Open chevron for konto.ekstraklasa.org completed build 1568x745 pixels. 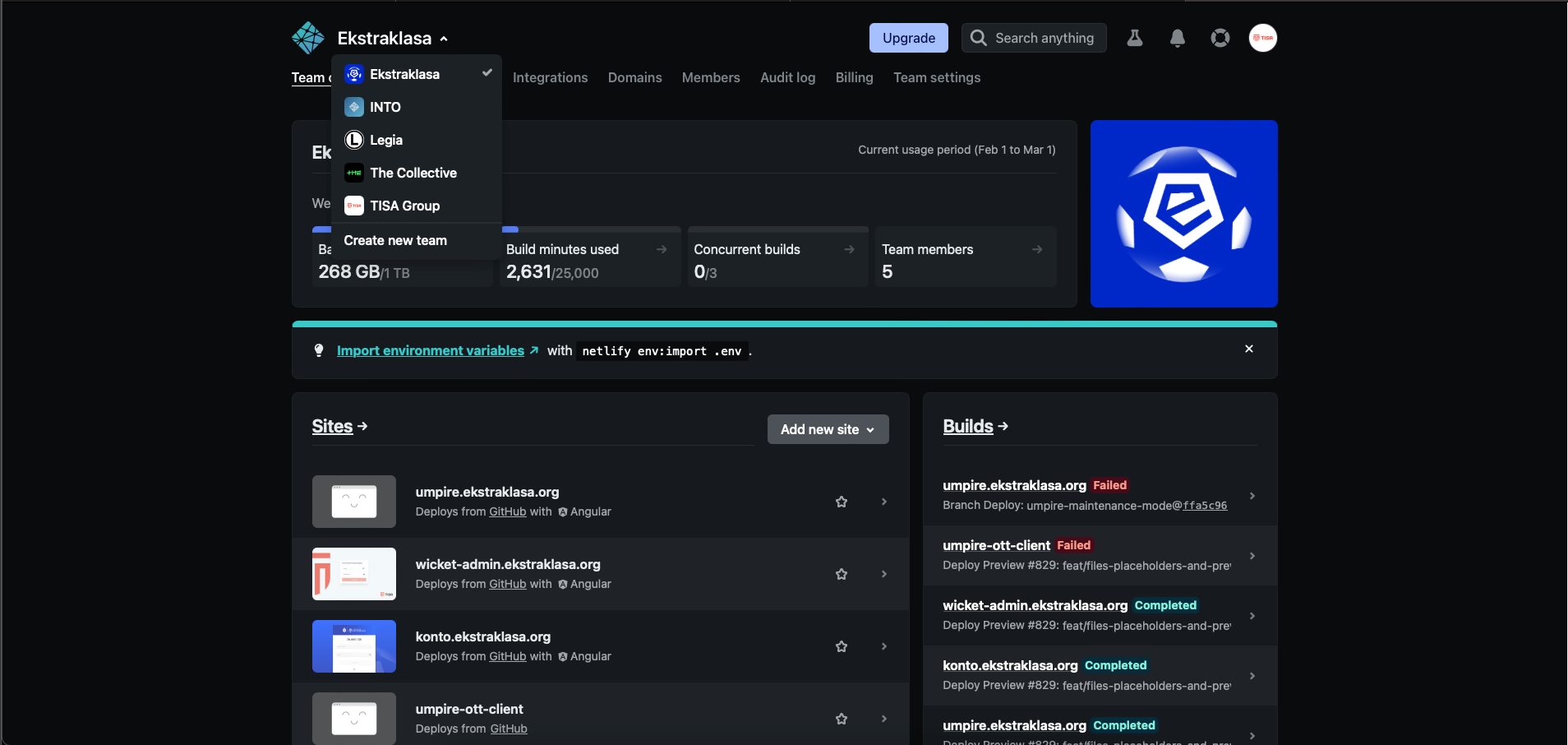pyautogui.click(x=1252, y=676)
